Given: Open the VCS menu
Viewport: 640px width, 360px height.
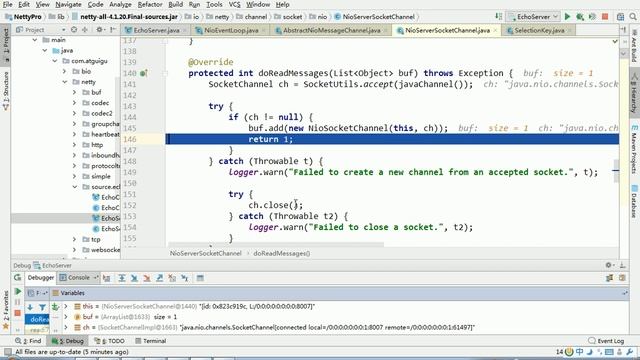Looking at the screenshot, I should (234, 4).
